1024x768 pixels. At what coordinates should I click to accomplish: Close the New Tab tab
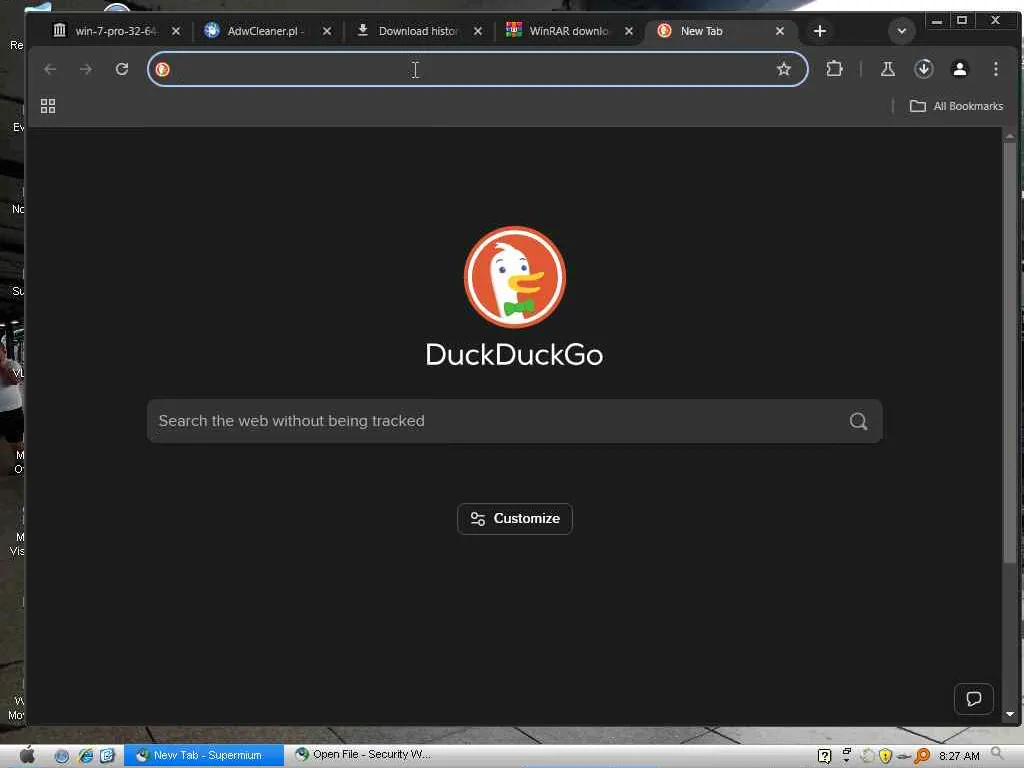pos(779,31)
